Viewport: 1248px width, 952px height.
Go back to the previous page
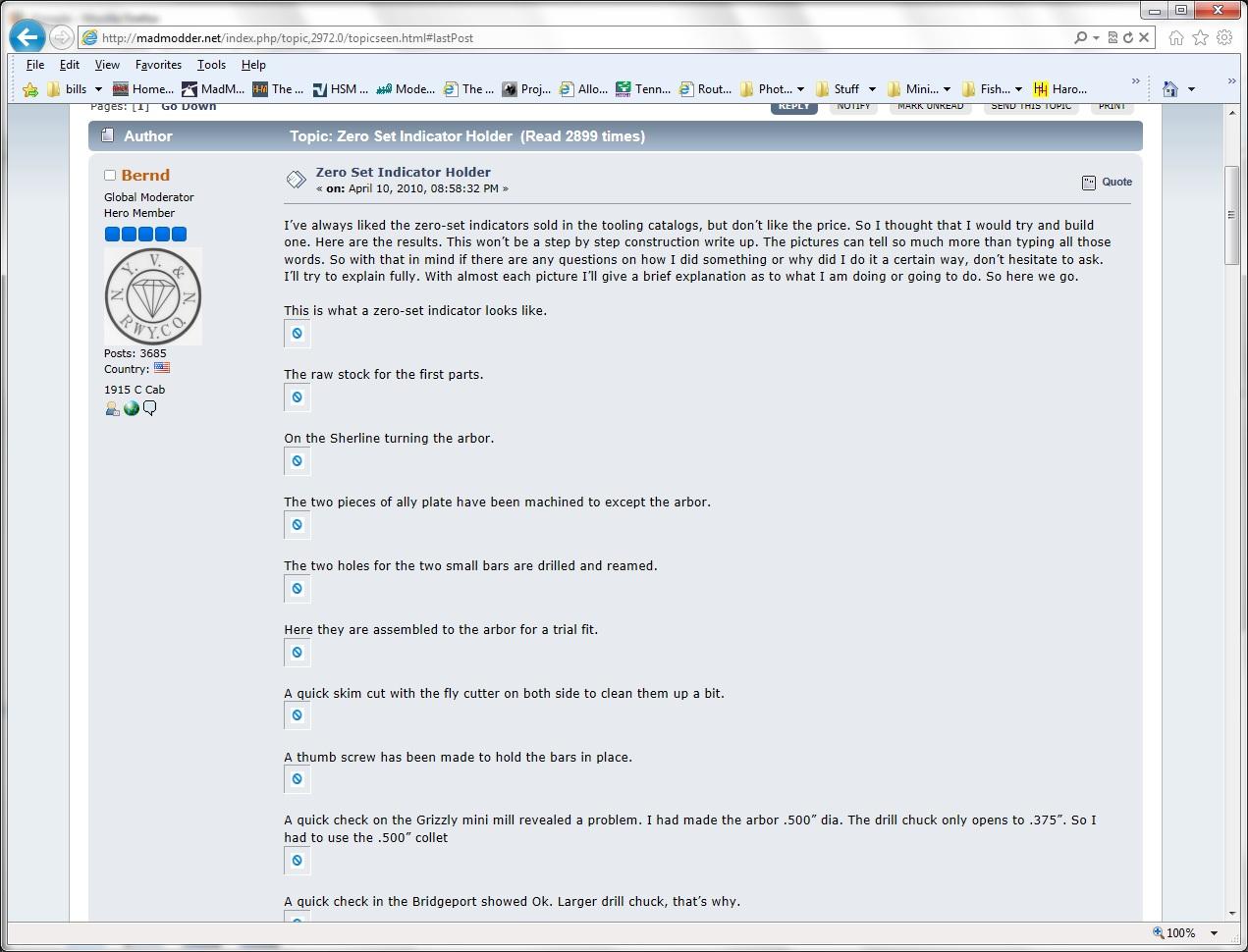click(x=27, y=37)
